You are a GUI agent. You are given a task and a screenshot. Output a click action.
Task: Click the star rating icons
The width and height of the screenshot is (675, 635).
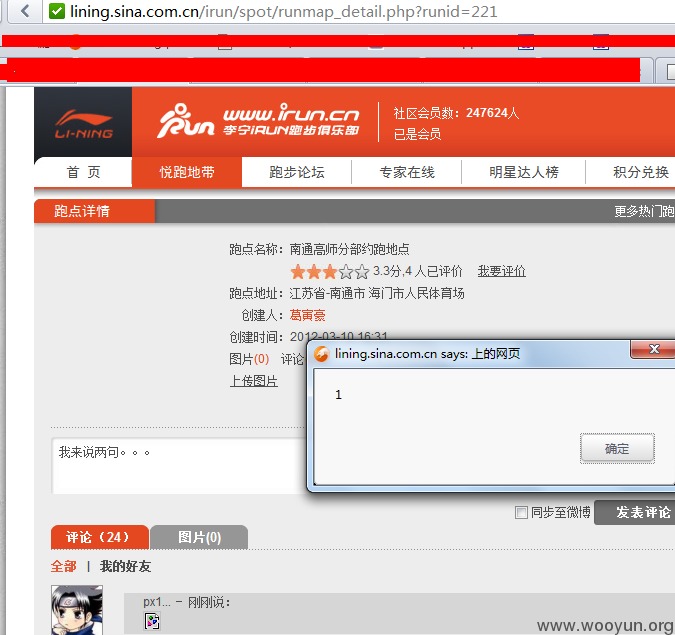(330, 272)
